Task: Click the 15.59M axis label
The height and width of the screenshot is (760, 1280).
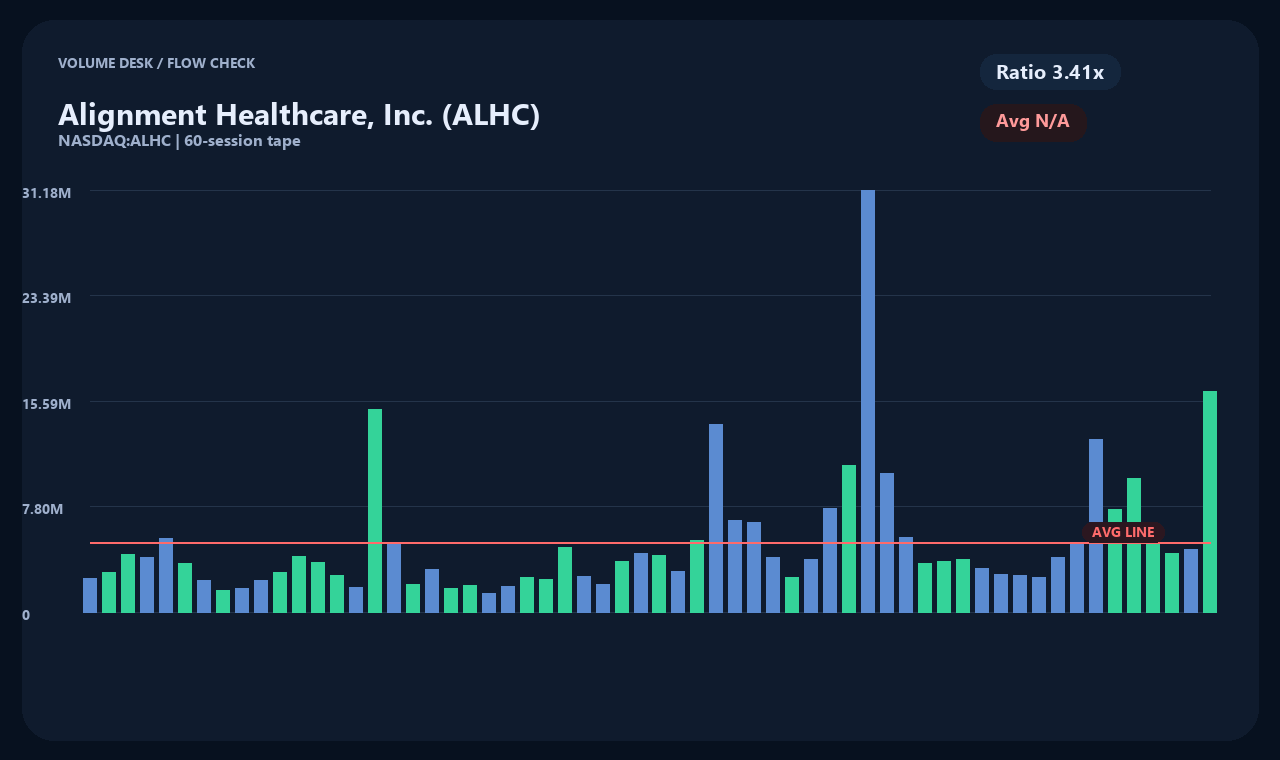Action: click(46, 404)
